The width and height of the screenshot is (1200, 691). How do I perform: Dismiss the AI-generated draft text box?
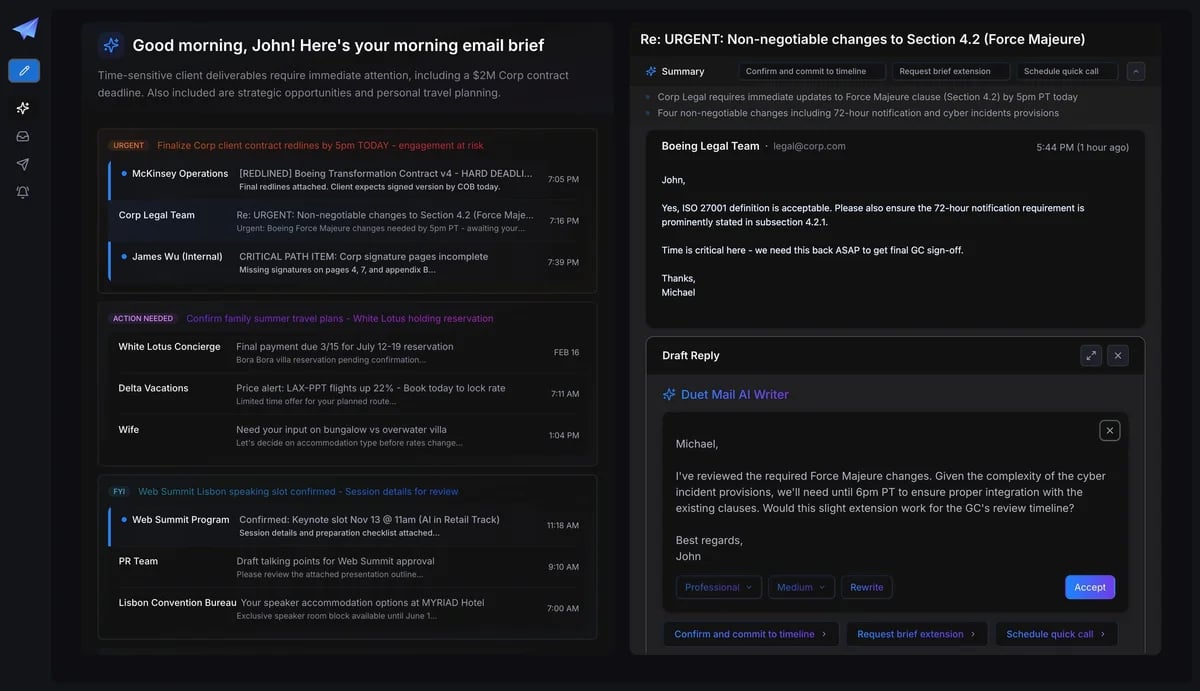click(1110, 430)
